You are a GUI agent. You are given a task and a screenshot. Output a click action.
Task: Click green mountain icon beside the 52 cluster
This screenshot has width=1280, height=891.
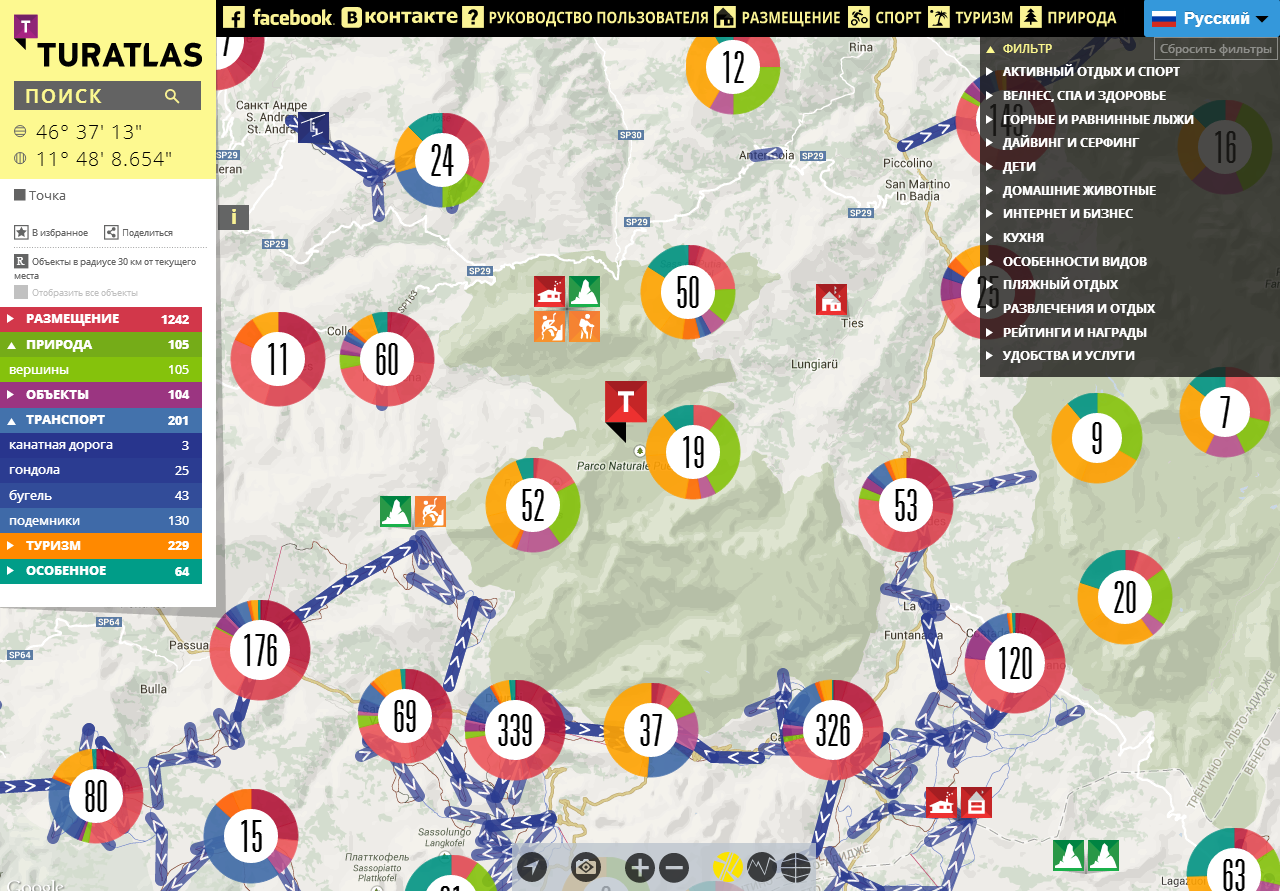click(395, 512)
